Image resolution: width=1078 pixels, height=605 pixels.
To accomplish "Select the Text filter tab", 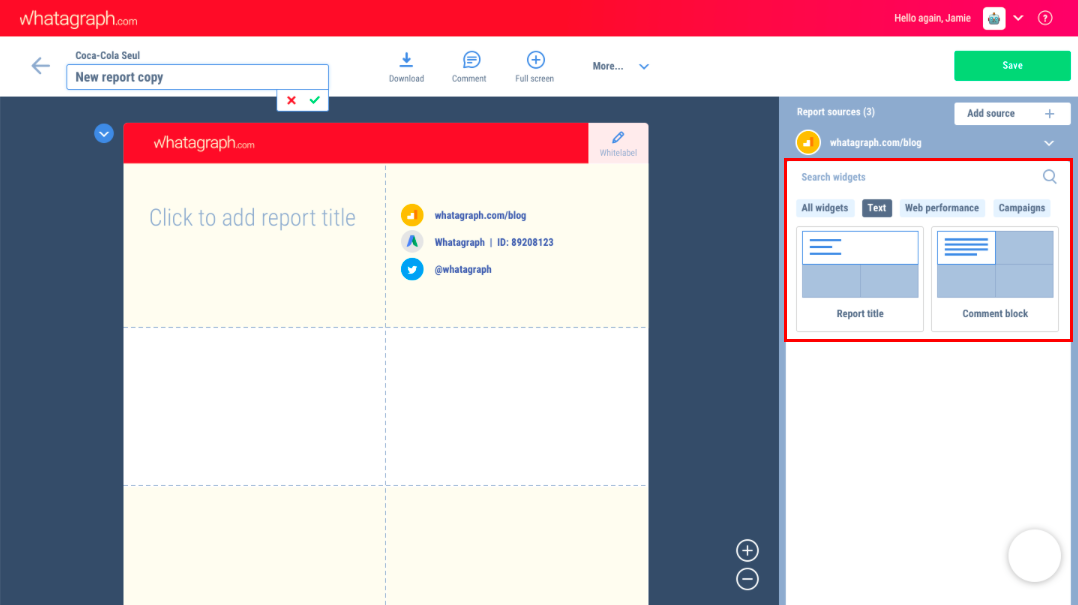I will [x=877, y=208].
